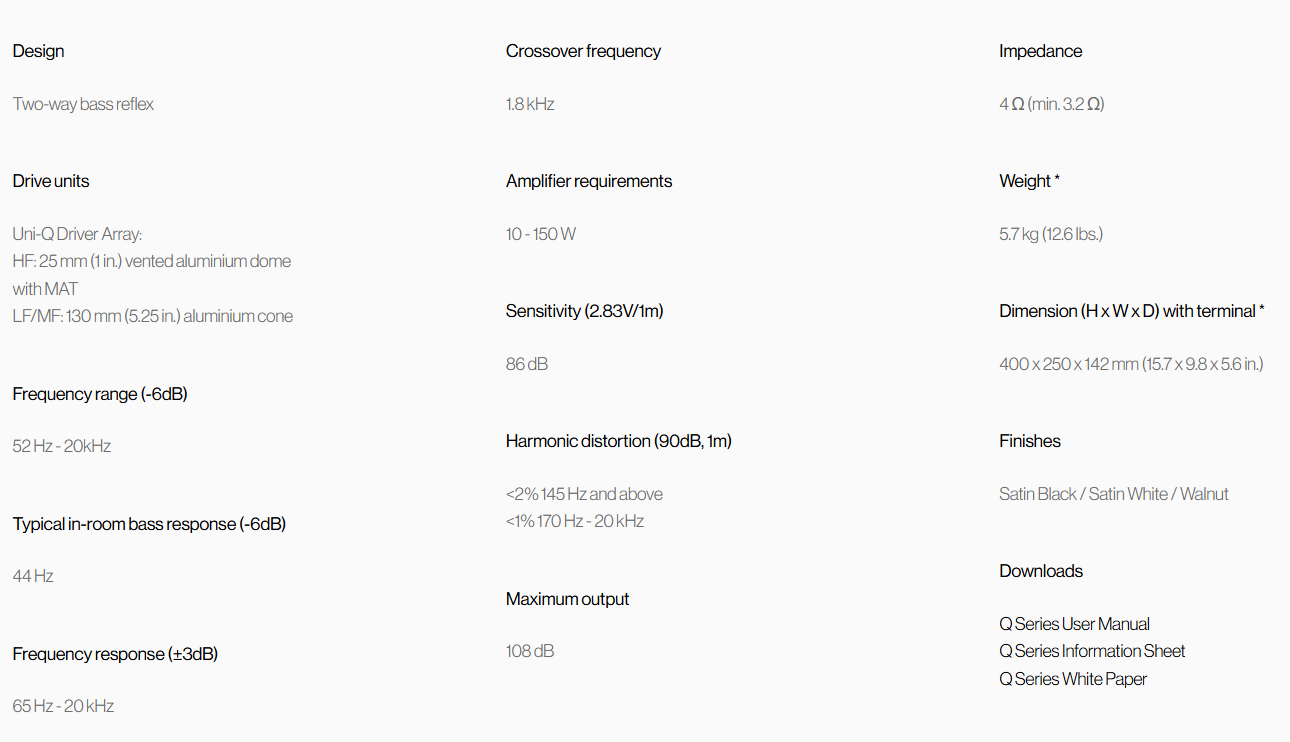This screenshot has height=742, width=1290.
Task: Click the Typical in-room bass response heading
Action: coord(149,524)
